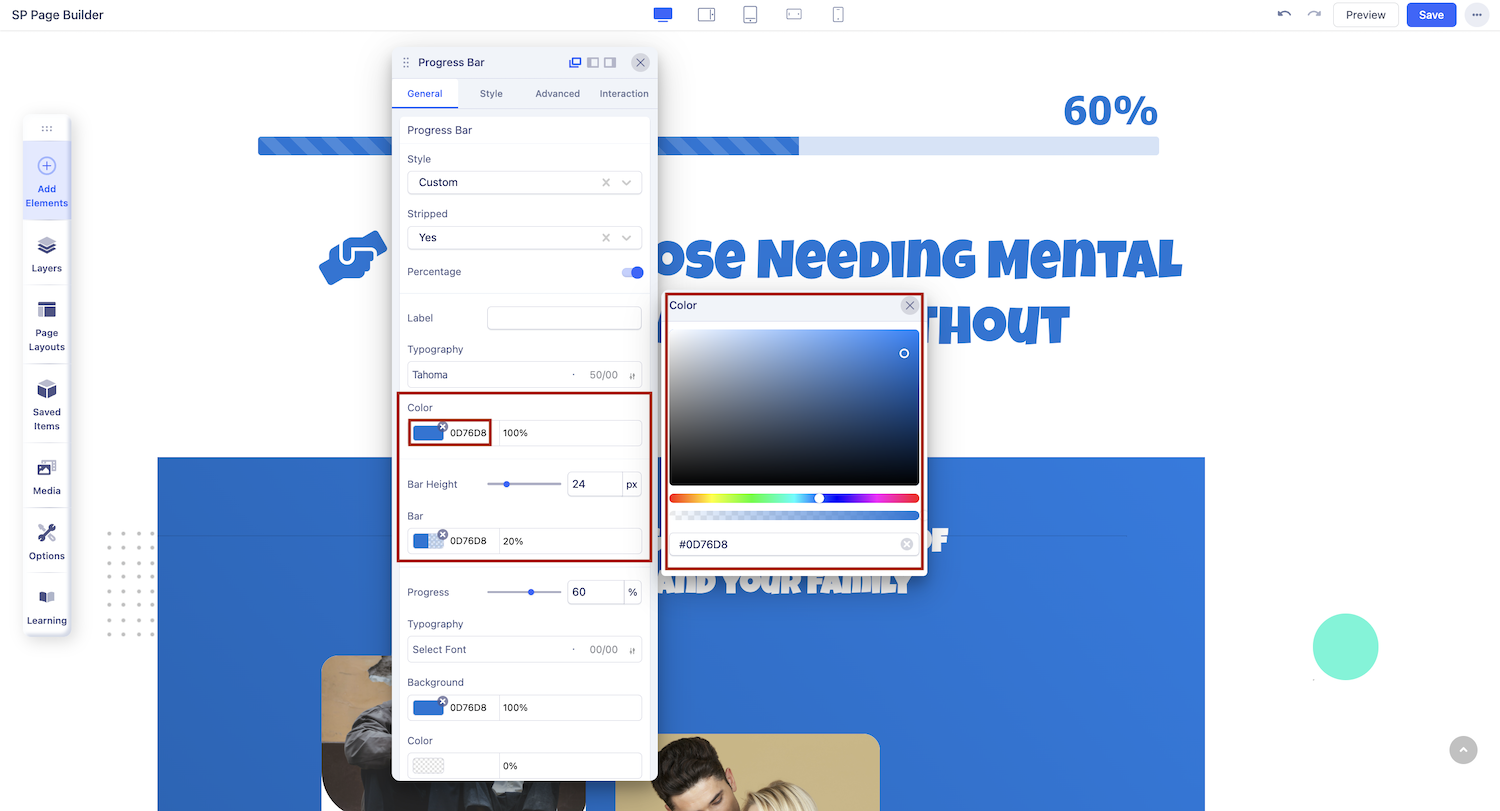Open the Media library icon

(x=47, y=476)
